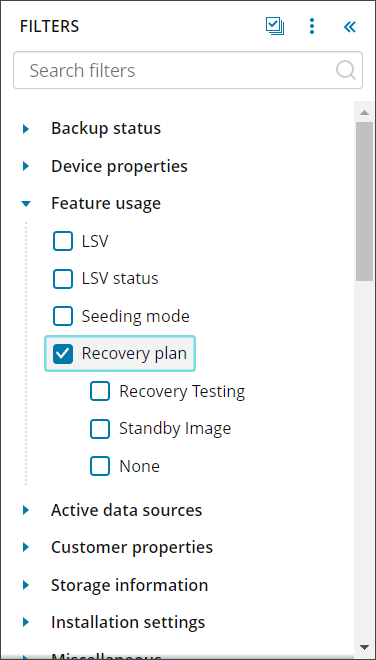The height and width of the screenshot is (660, 376).
Task: Tick the Recovery Testing option
Action: pyautogui.click(x=100, y=391)
